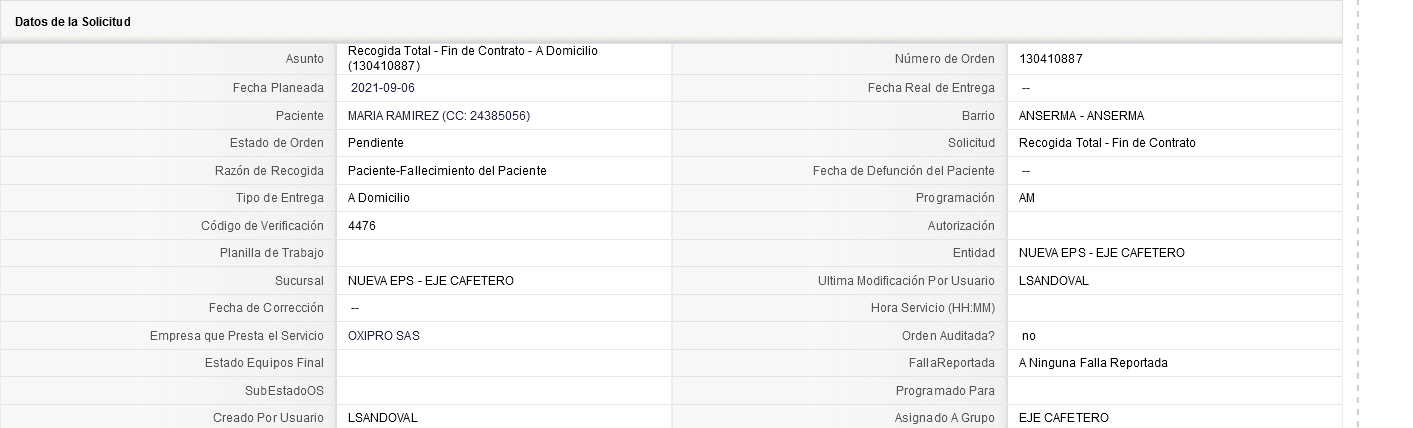Click the Sucursal NUEVA EPS - EJE CAFETERO value
The height and width of the screenshot is (428, 1413).
pos(431,281)
